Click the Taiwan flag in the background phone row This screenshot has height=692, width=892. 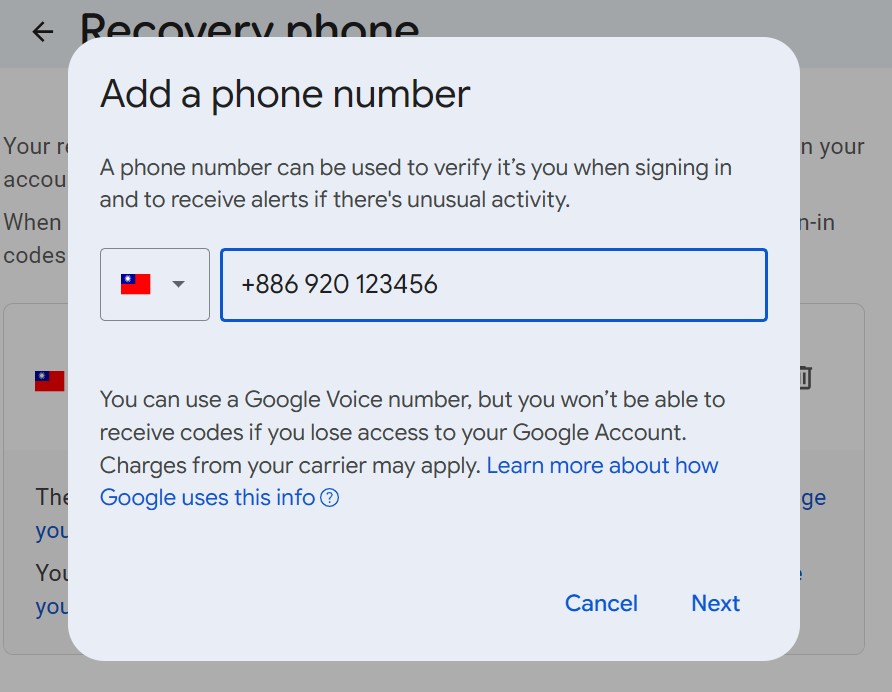pyautogui.click(x=48, y=378)
